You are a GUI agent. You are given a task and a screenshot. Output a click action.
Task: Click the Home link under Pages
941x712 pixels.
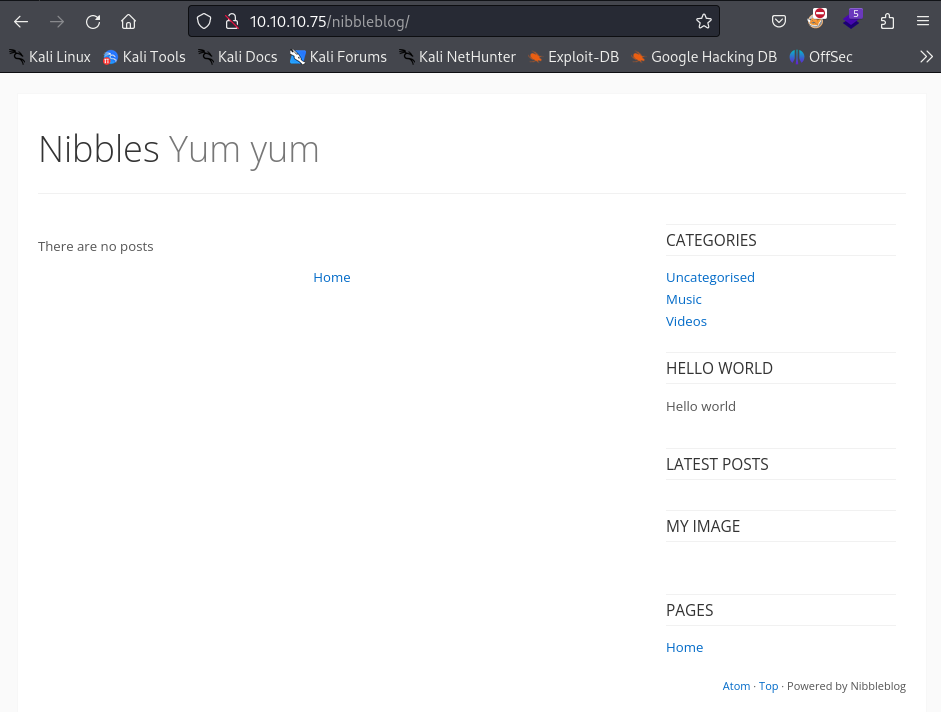[x=684, y=647]
